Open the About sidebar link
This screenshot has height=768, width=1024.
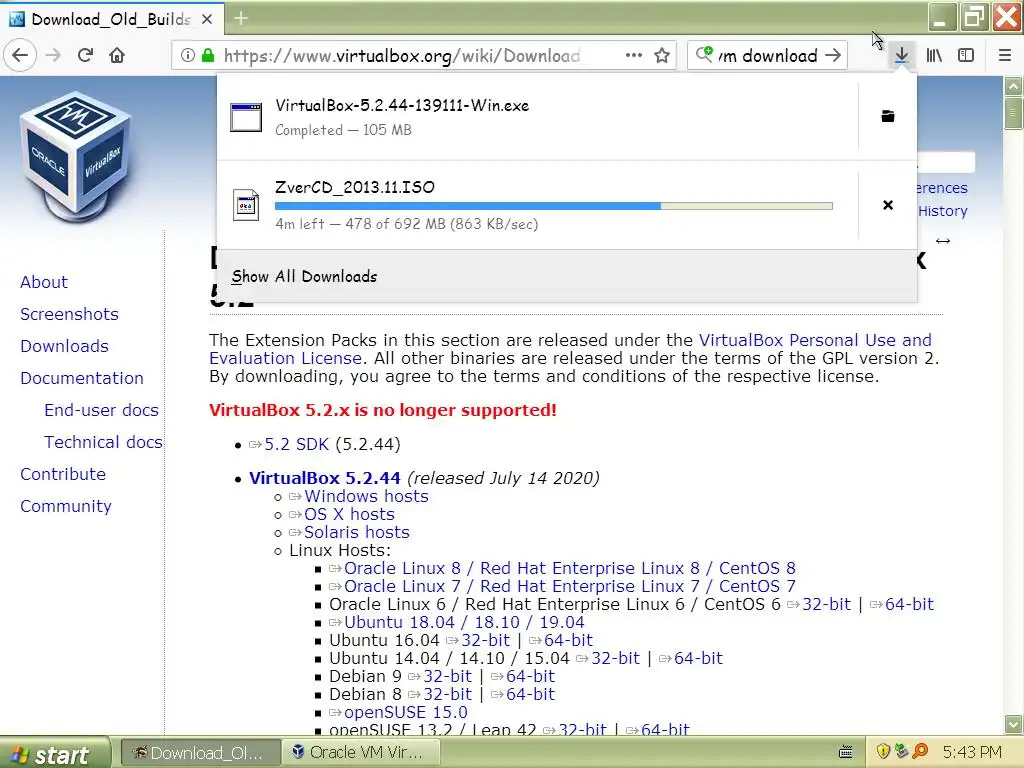[x=44, y=282]
